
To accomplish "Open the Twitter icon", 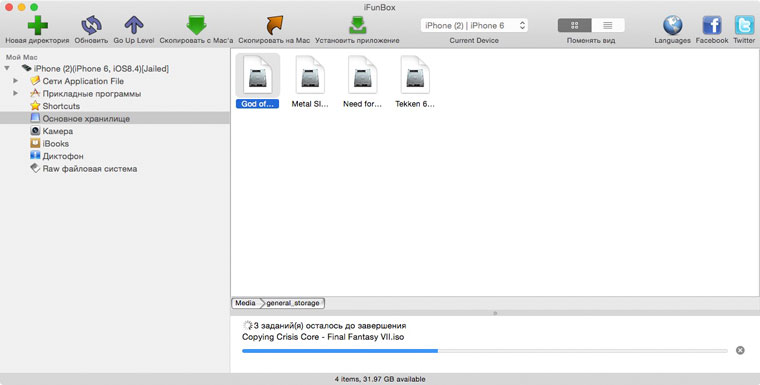I will pyautogui.click(x=744, y=25).
